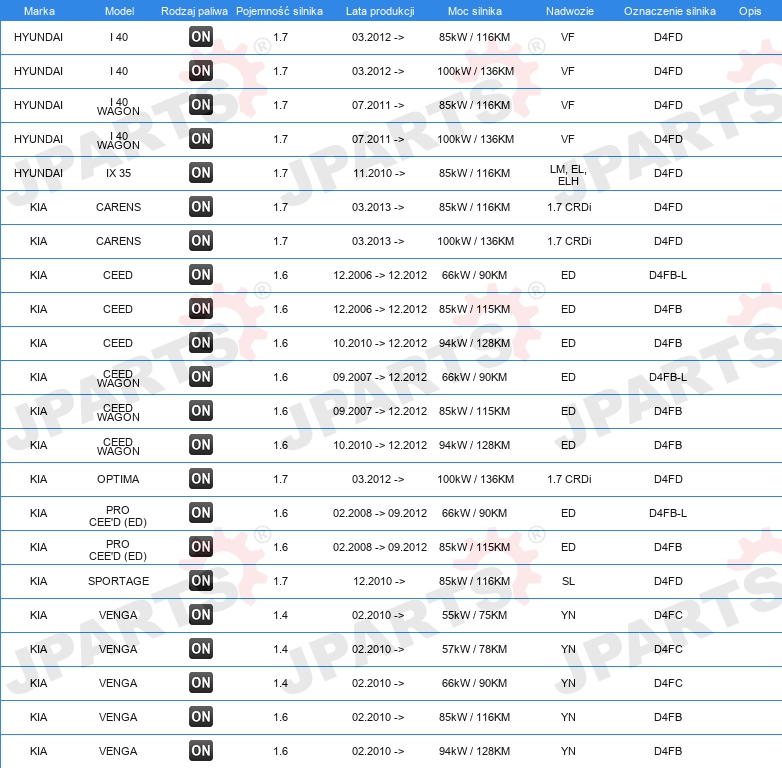
Task: Click the ON fuel icon in the OPTIMA row
Action: pyautogui.click(x=201, y=478)
